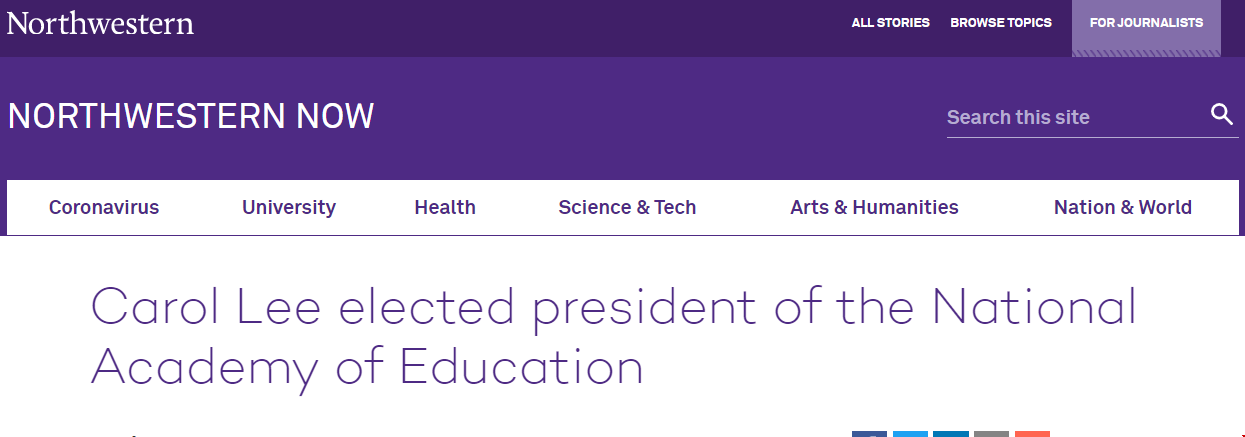The width and height of the screenshot is (1245, 437).
Task: Click the orange-red share button
Action: [1032, 434]
